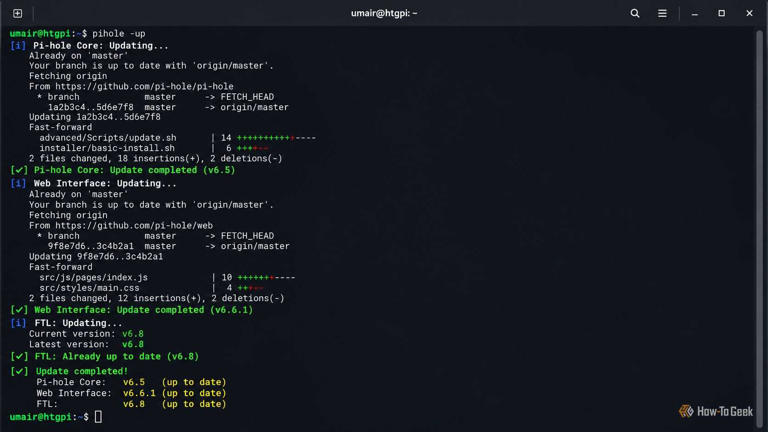Open the terminal search icon
The width and height of the screenshot is (768, 432).
635,13
